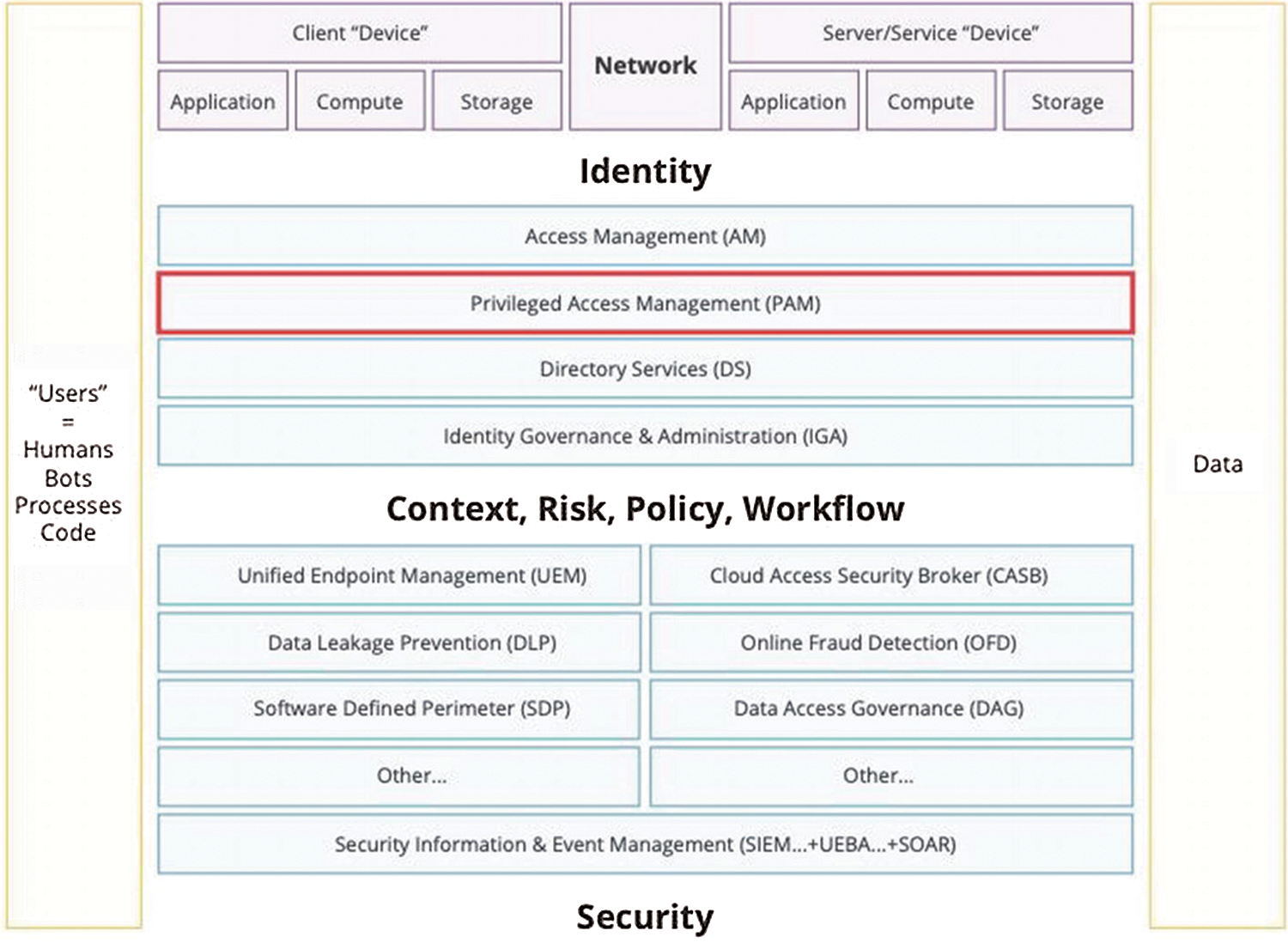Image resolution: width=1288 pixels, height=943 pixels.
Task: Select the Access Management (AM) box
Action: point(644,236)
